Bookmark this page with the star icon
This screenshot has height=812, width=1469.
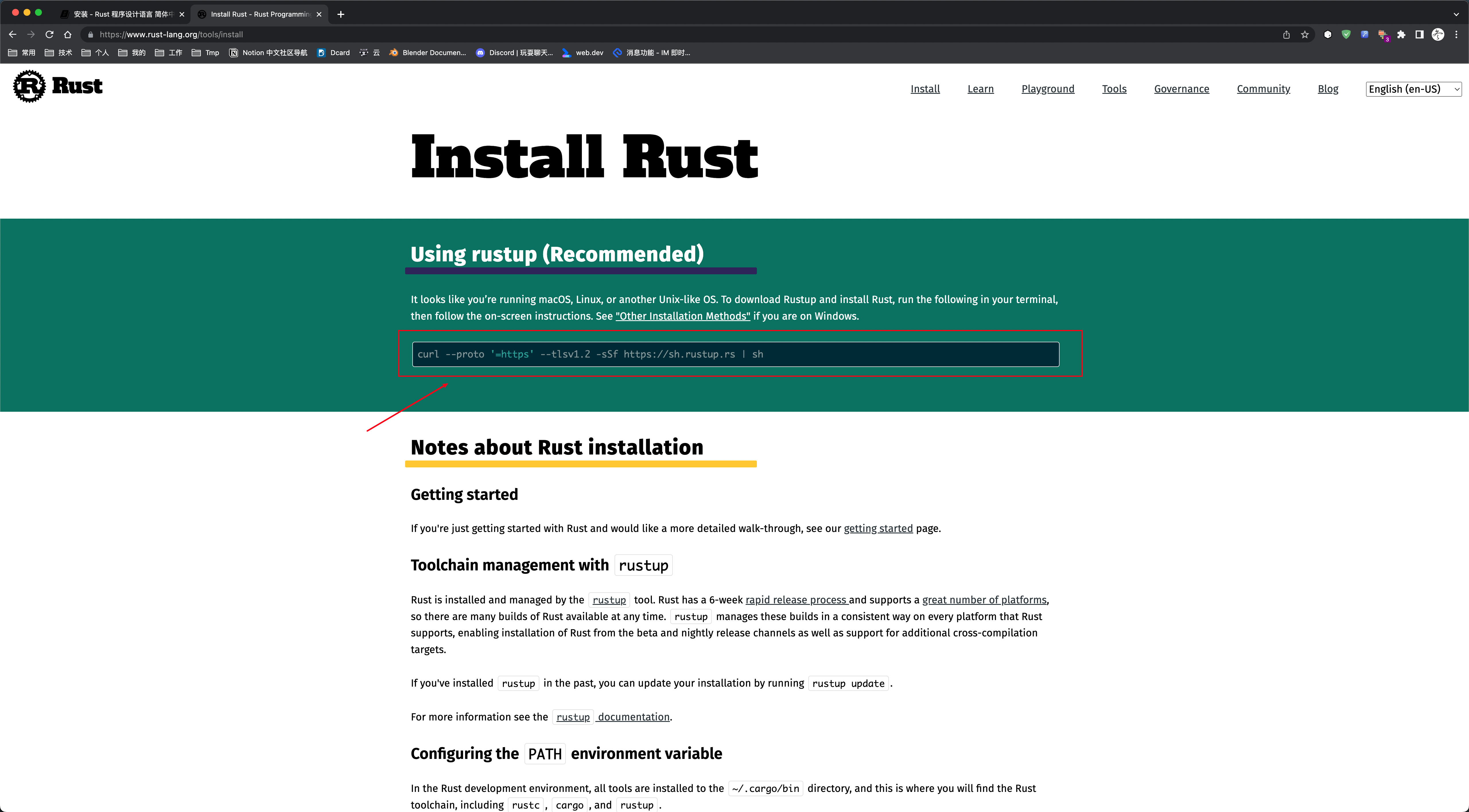pos(1305,34)
